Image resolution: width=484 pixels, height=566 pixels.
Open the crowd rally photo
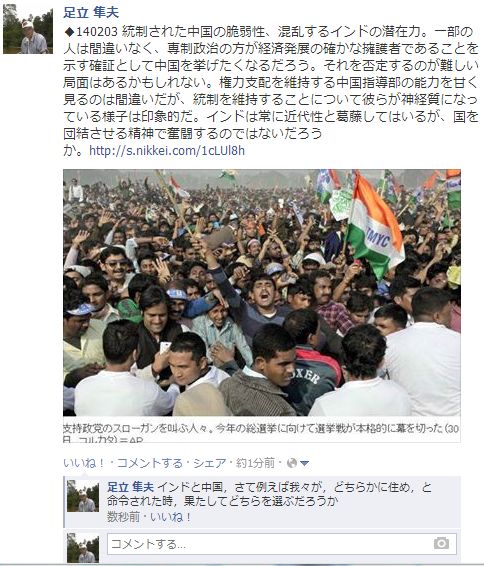click(x=262, y=293)
